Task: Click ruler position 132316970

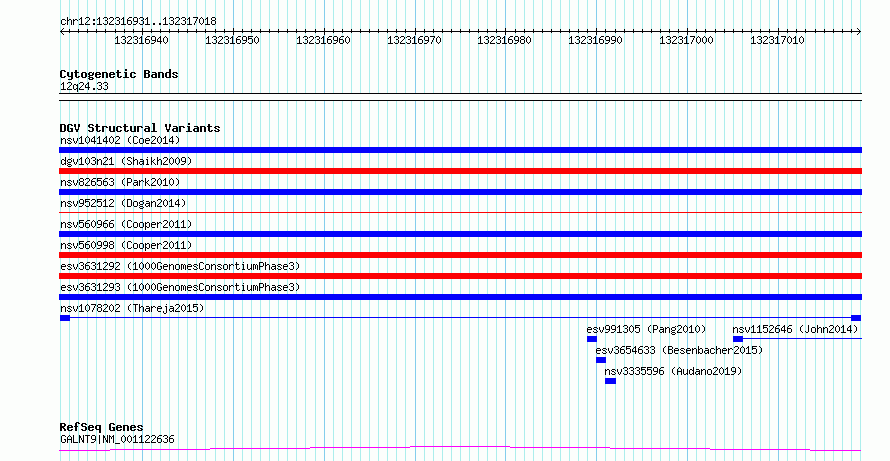Action: pyautogui.click(x=414, y=40)
